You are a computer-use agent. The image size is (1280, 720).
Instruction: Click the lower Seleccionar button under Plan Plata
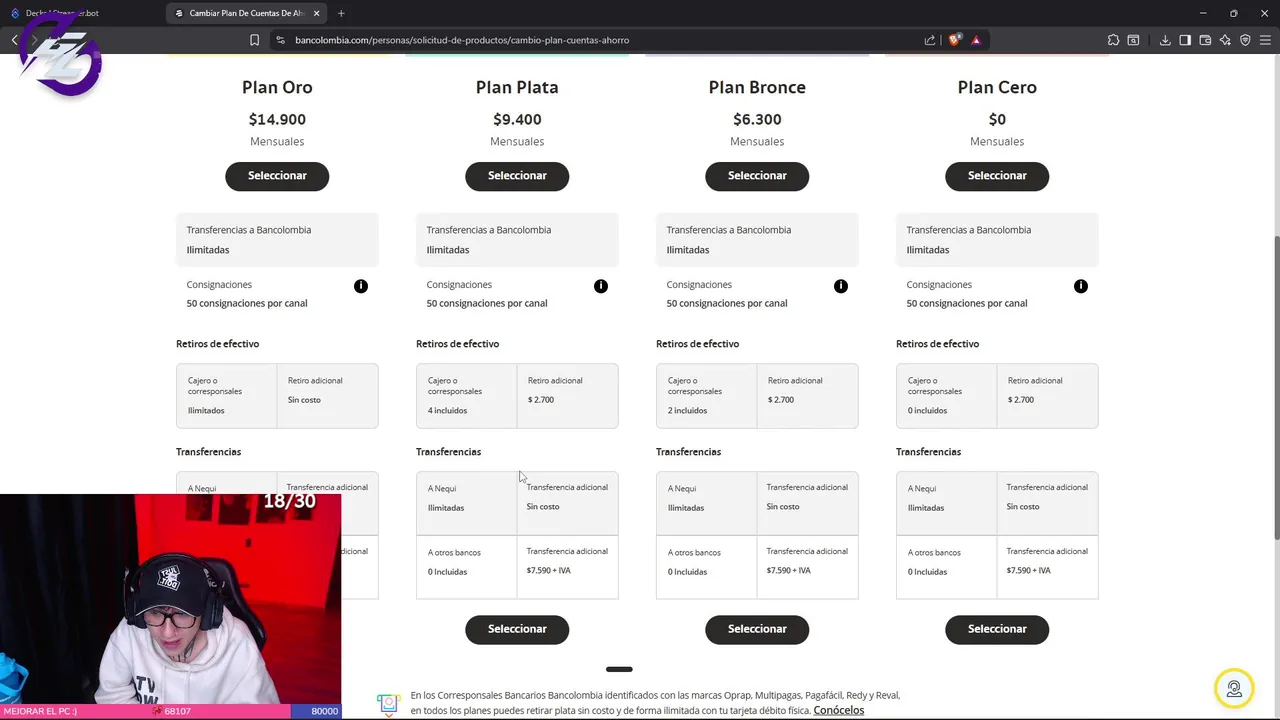pos(517,629)
